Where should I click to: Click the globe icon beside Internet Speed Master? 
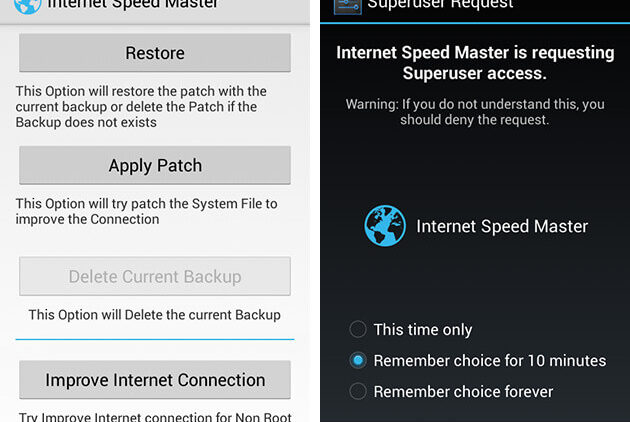(385, 226)
